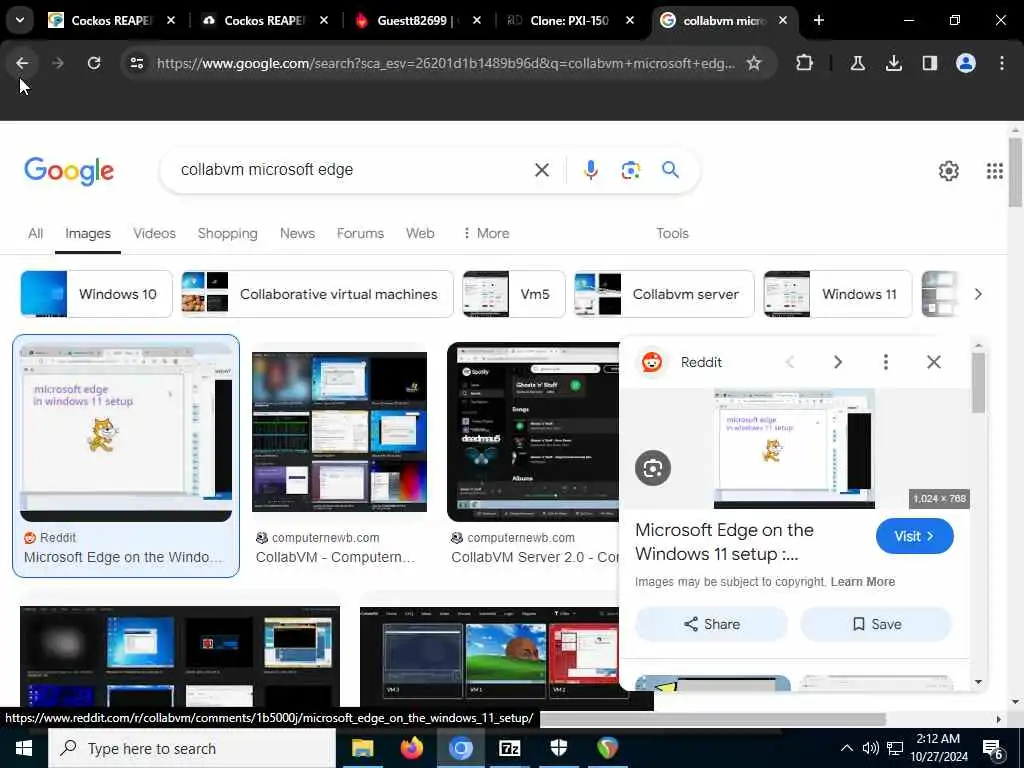The image size is (1024, 768).
Task: Click the Share button in preview panel
Action: [x=711, y=624]
